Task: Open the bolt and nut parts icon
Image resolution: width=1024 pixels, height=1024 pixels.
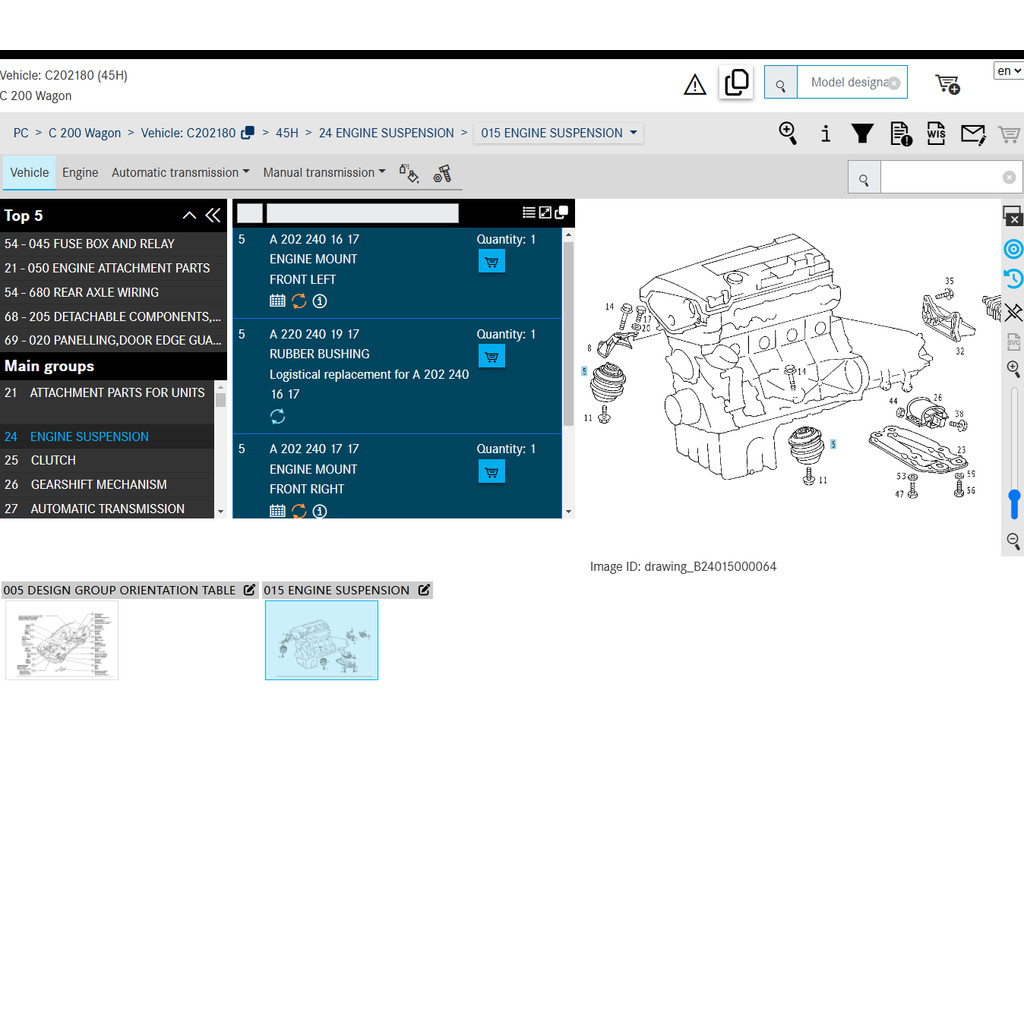Action: point(443,174)
